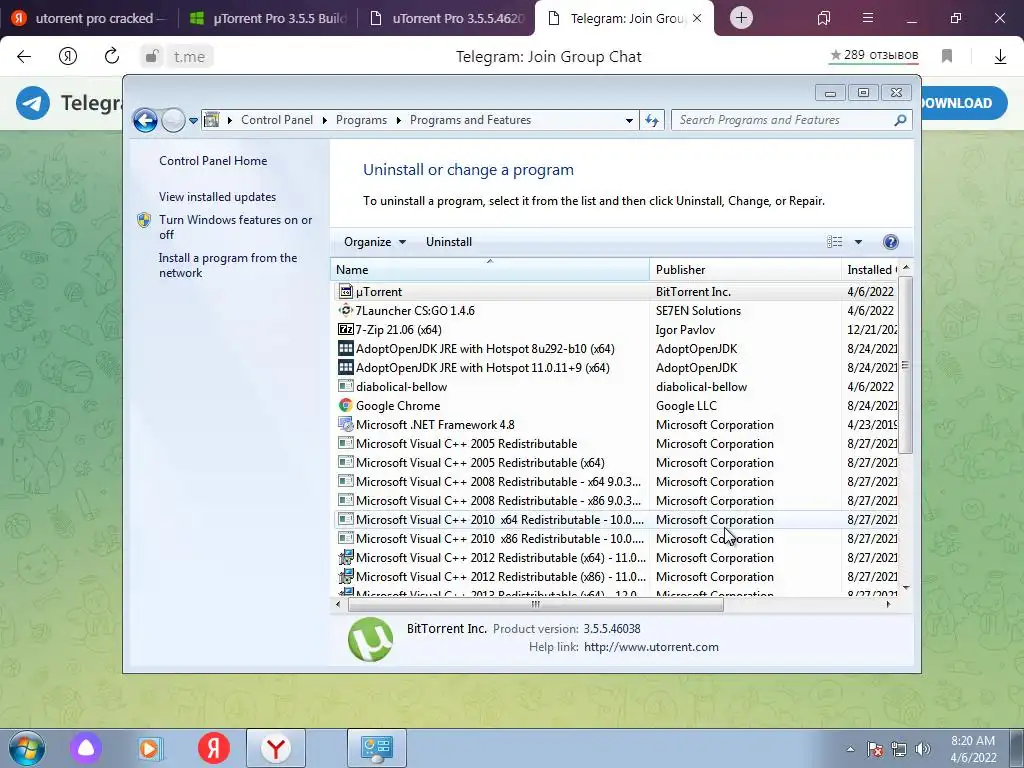Click the Uninstall toolbar button
Viewport: 1024px width, 768px height.
coord(449,242)
